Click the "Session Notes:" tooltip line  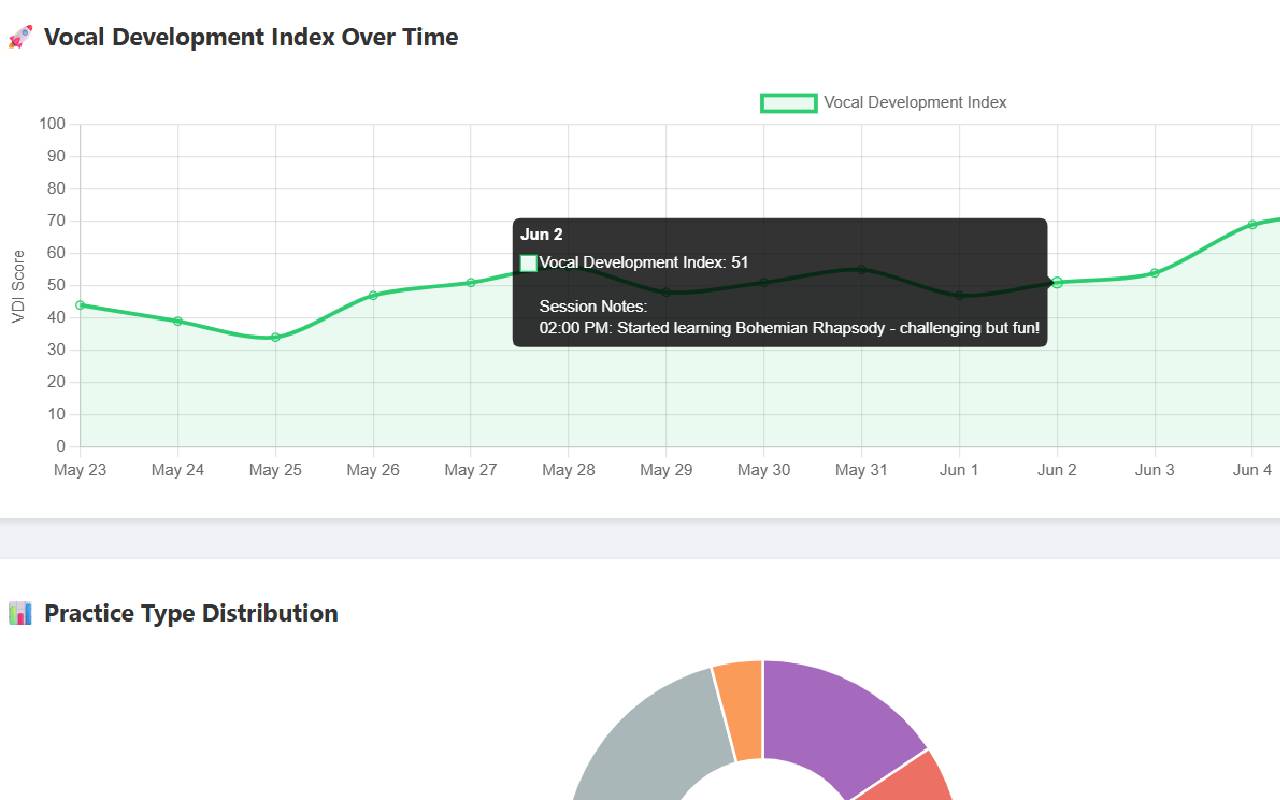click(594, 306)
